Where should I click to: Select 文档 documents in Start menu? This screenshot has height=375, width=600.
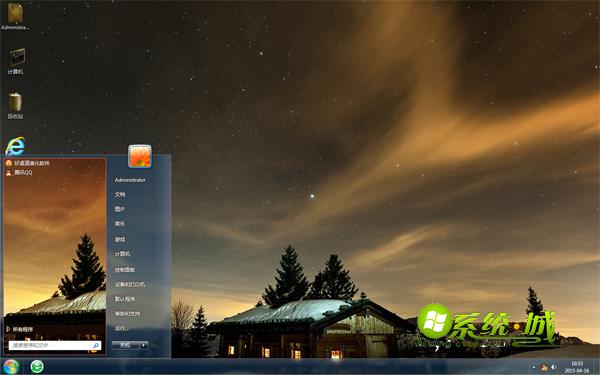coord(120,194)
